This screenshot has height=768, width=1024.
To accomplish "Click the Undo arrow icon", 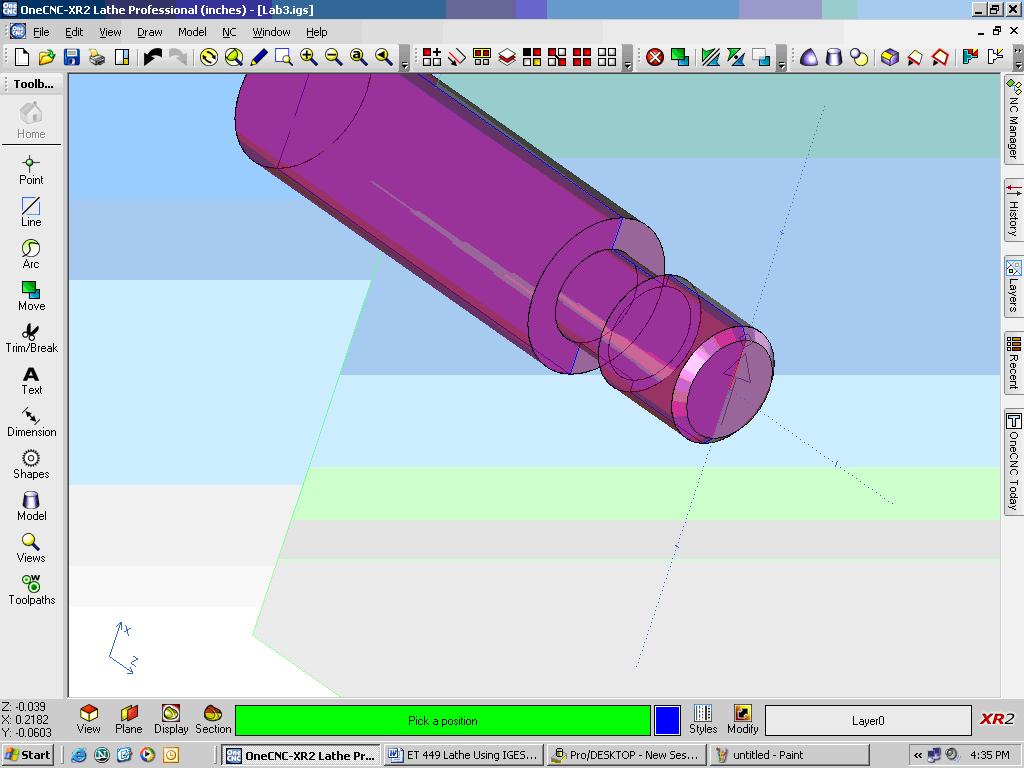I will pyautogui.click(x=152, y=57).
